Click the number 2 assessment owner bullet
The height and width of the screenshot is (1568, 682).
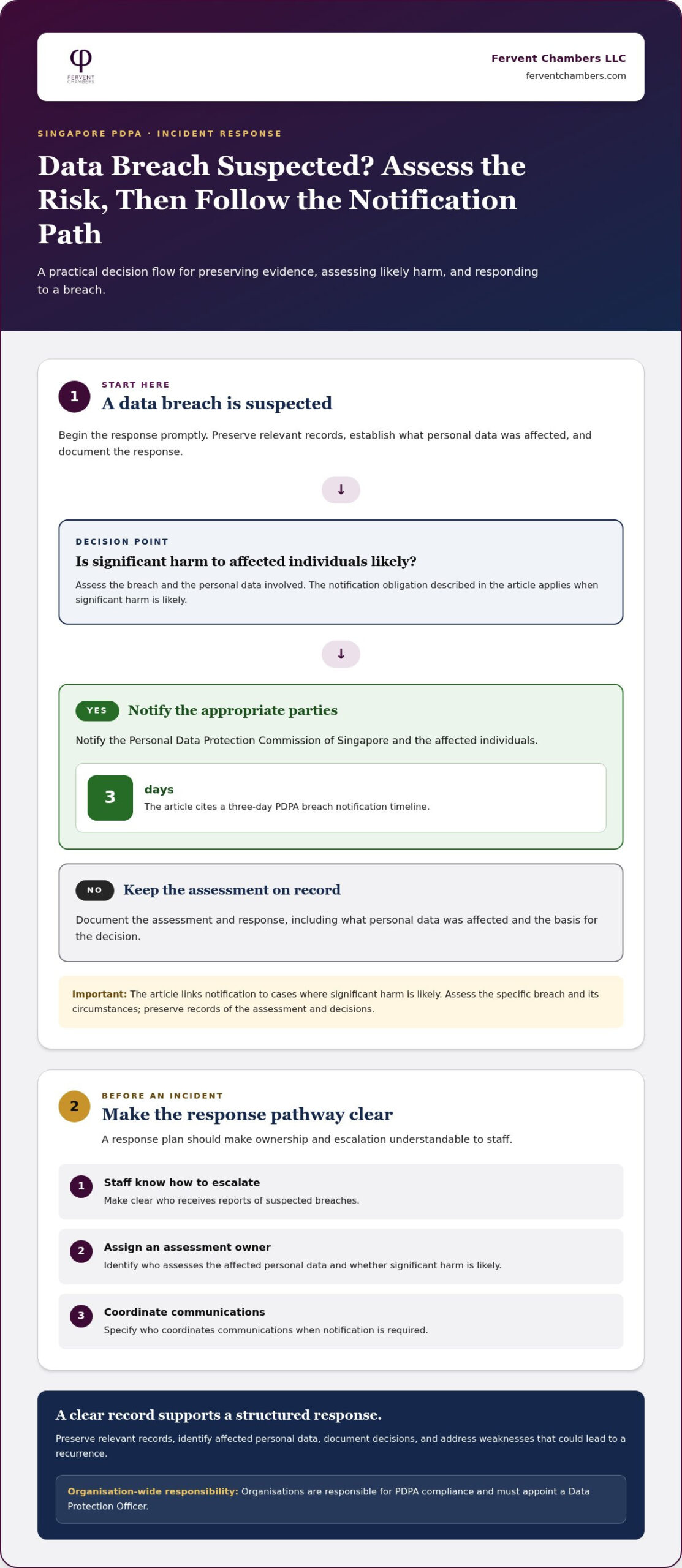81,1251
